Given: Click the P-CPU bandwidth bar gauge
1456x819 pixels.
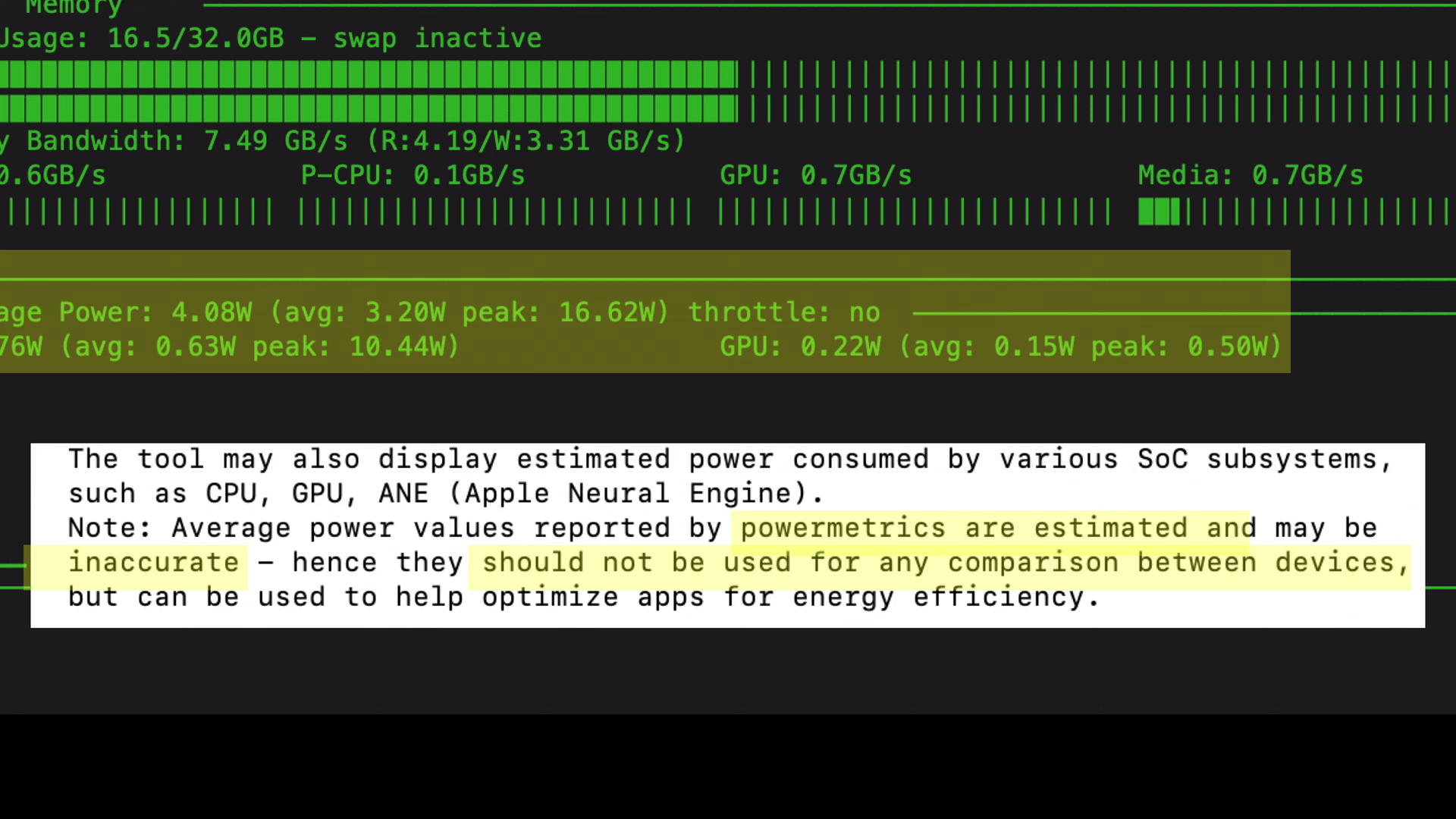Looking at the screenshot, I should pyautogui.click(x=494, y=212).
